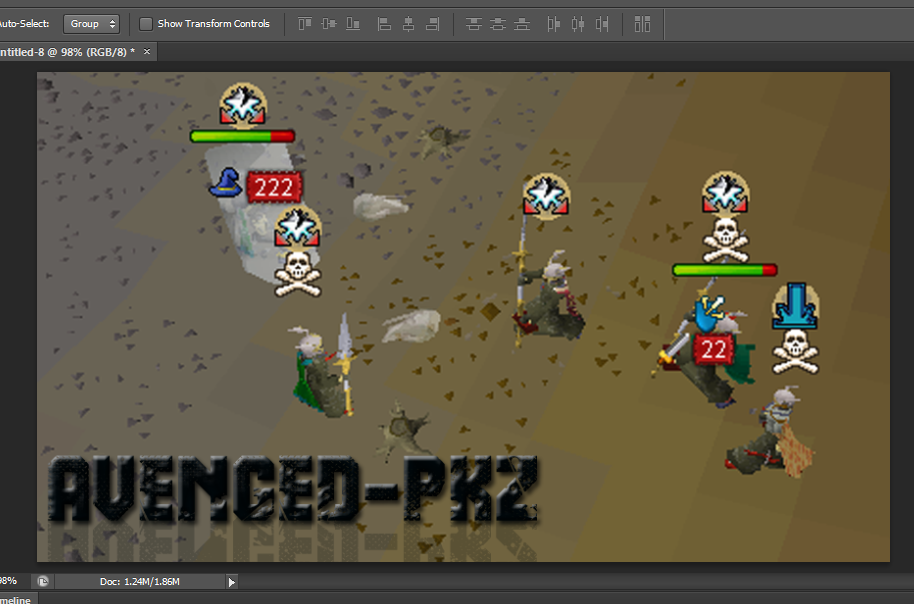
Task: Click the red 22 hitsplat on canvas
Action: (714, 349)
